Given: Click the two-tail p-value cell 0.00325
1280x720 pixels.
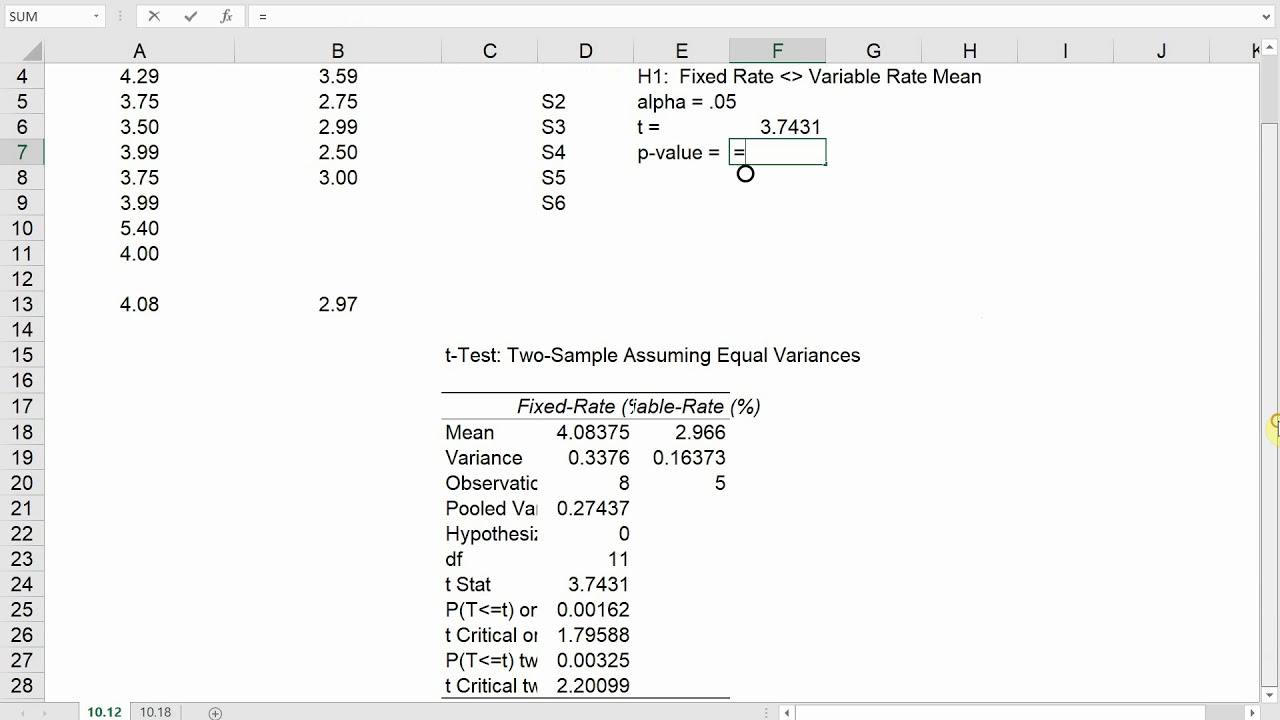Looking at the screenshot, I should (x=593, y=660).
